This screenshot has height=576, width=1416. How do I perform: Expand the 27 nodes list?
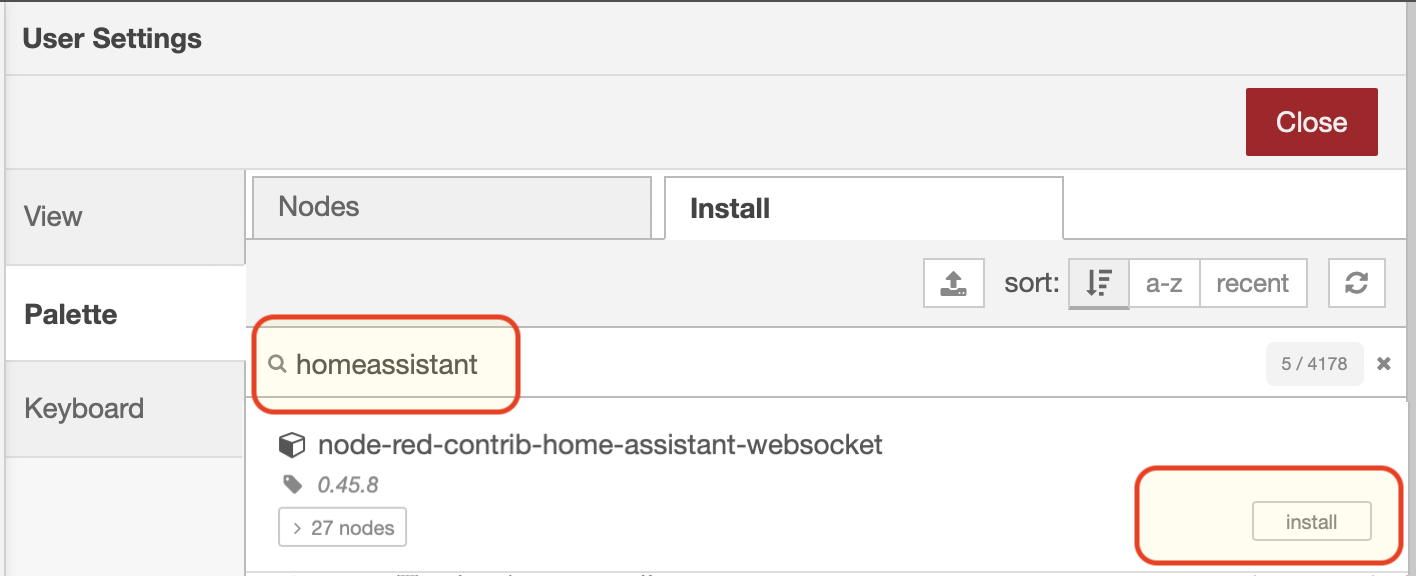(x=343, y=527)
